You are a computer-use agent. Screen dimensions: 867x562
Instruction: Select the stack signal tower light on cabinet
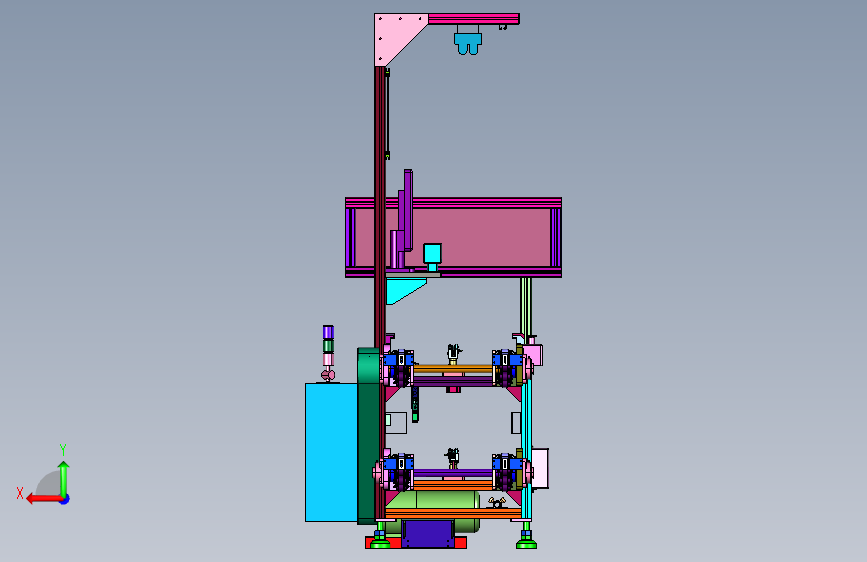(x=328, y=353)
